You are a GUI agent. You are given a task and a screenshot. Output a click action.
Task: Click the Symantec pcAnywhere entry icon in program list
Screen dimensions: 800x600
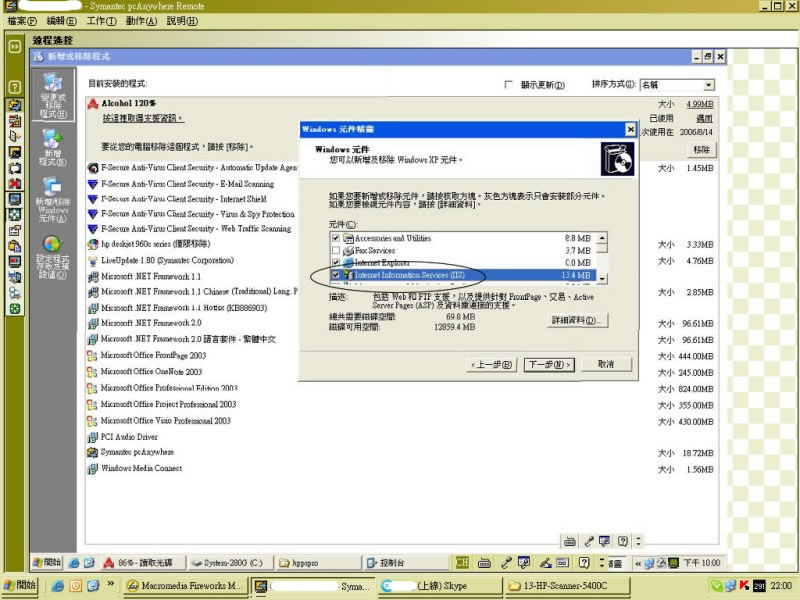tap(92, 453)
